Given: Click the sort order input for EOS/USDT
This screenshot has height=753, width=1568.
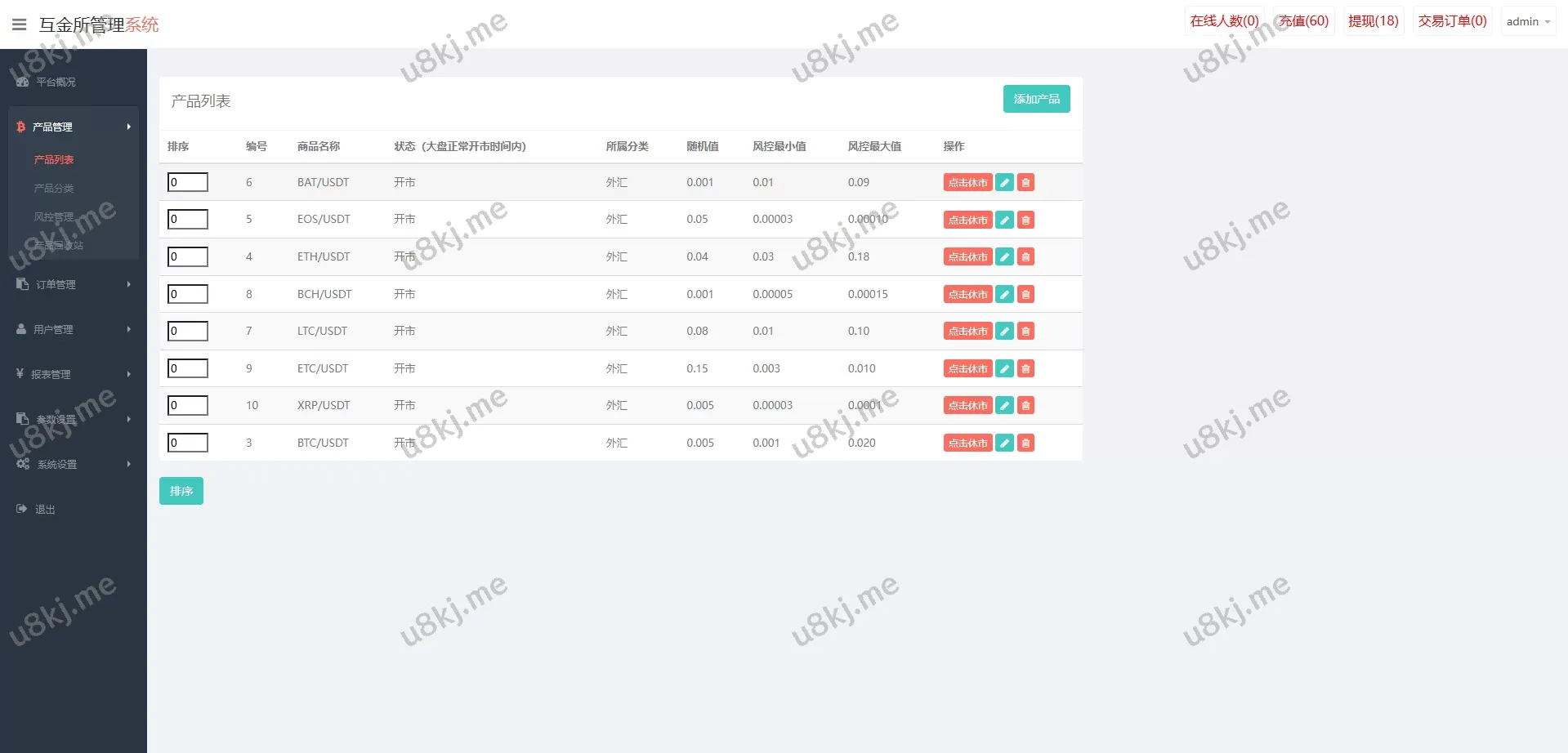Looking at the screenshot, I should 187,219.
